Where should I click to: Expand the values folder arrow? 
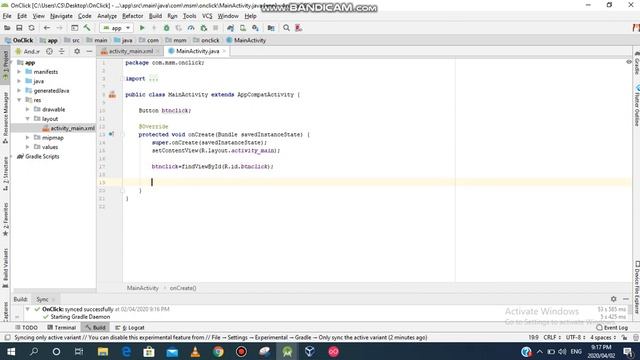point(27,147)
